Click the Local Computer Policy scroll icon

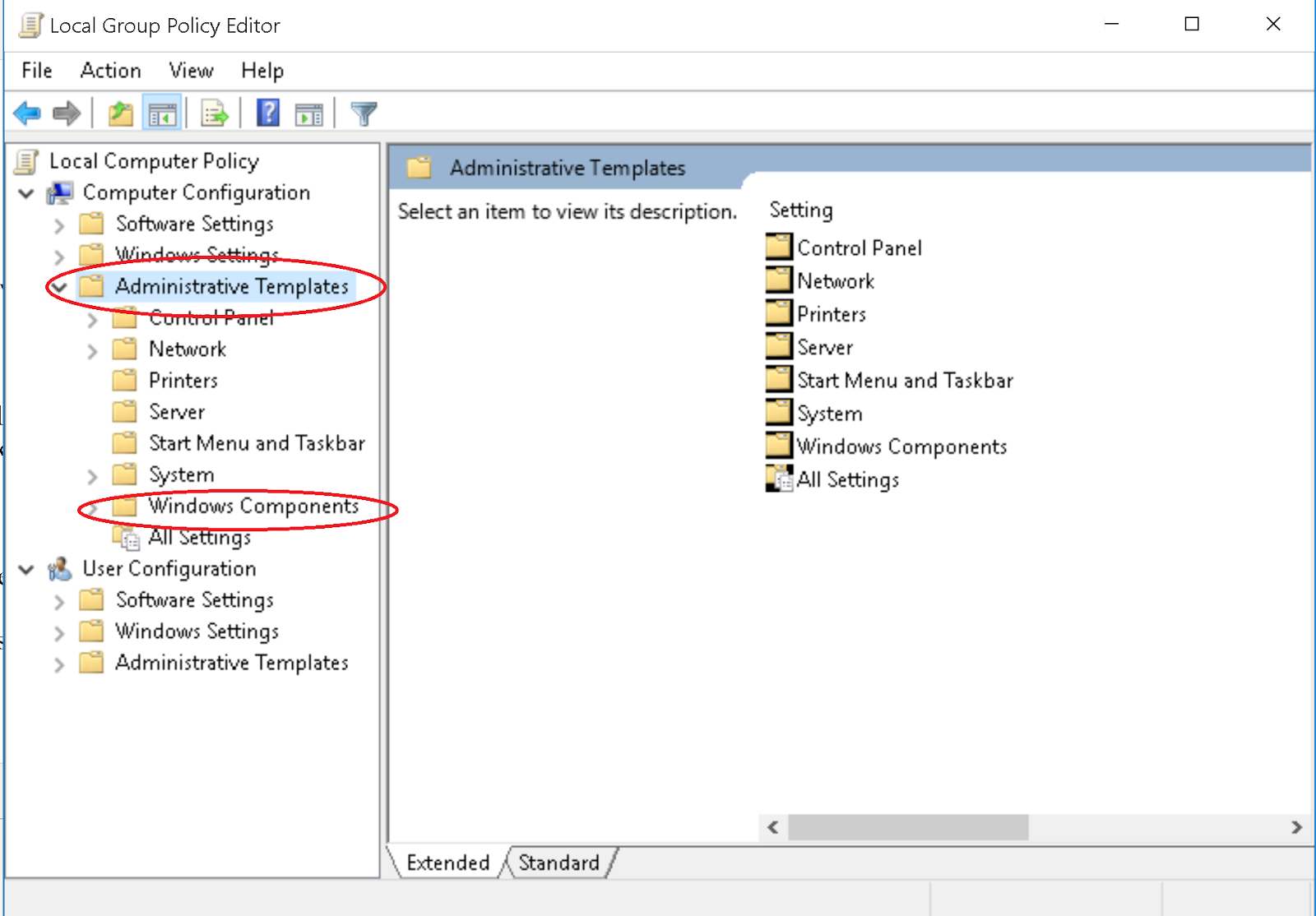28,162
